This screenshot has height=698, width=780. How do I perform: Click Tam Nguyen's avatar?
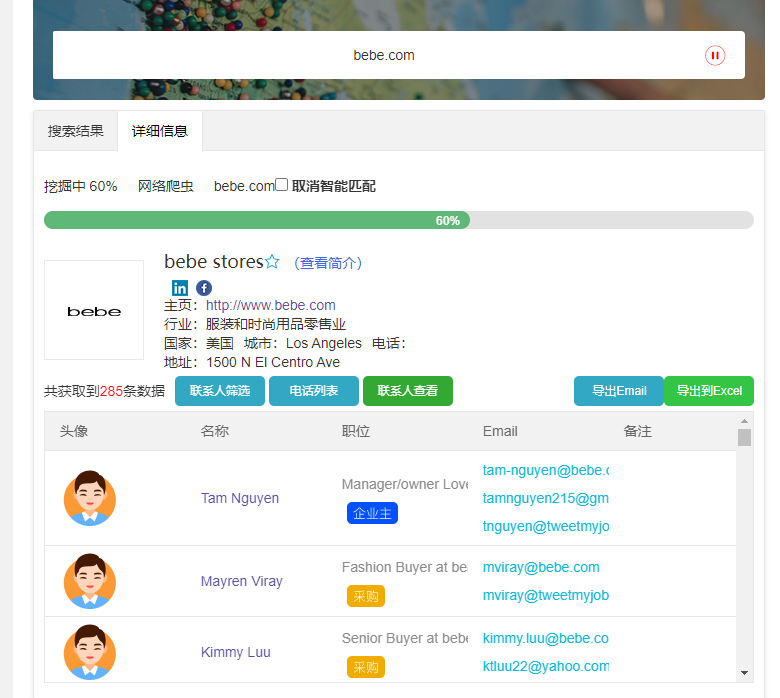click(x=90, y=498)
